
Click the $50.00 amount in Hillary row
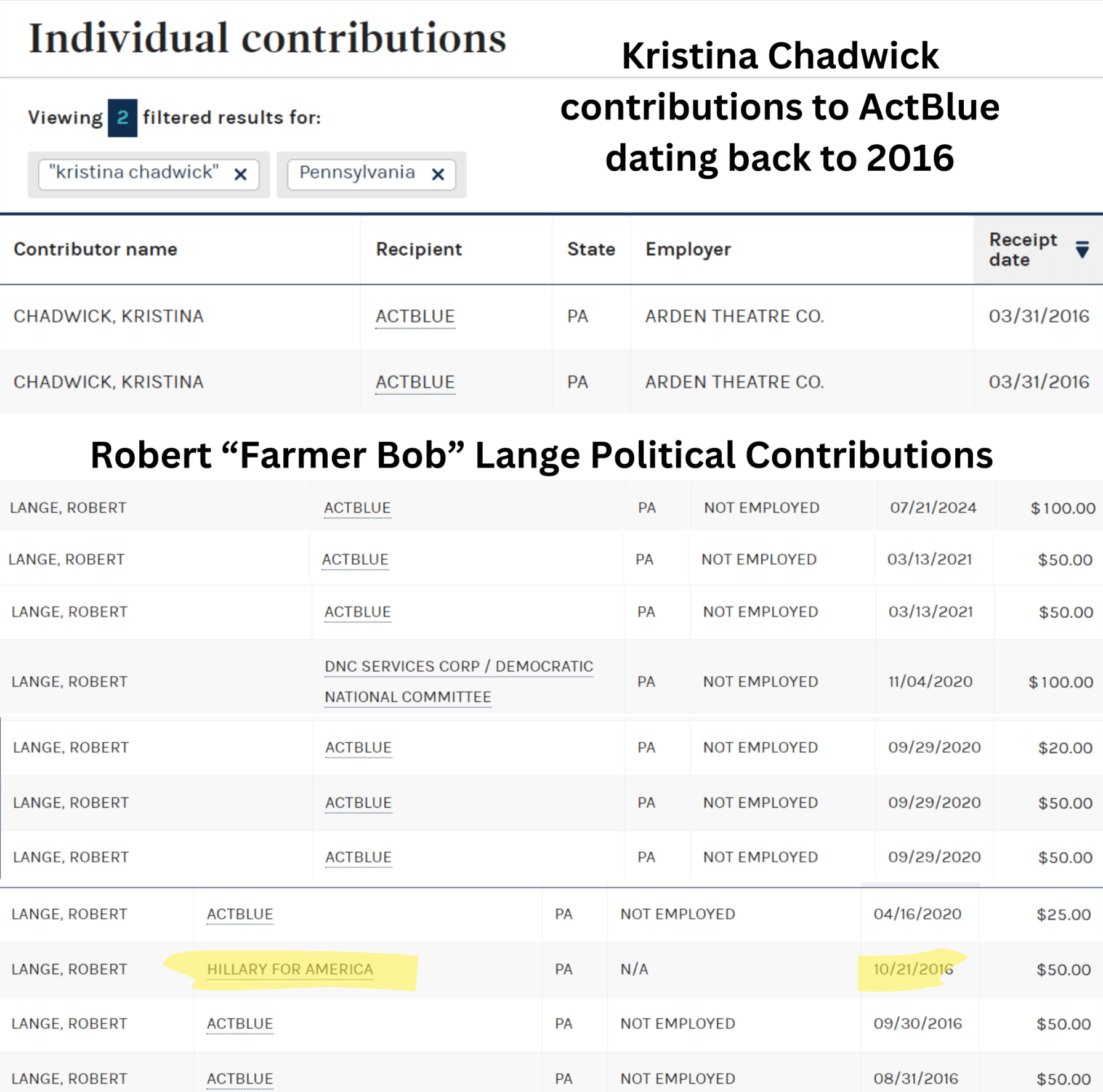(x=1064, y=969)
